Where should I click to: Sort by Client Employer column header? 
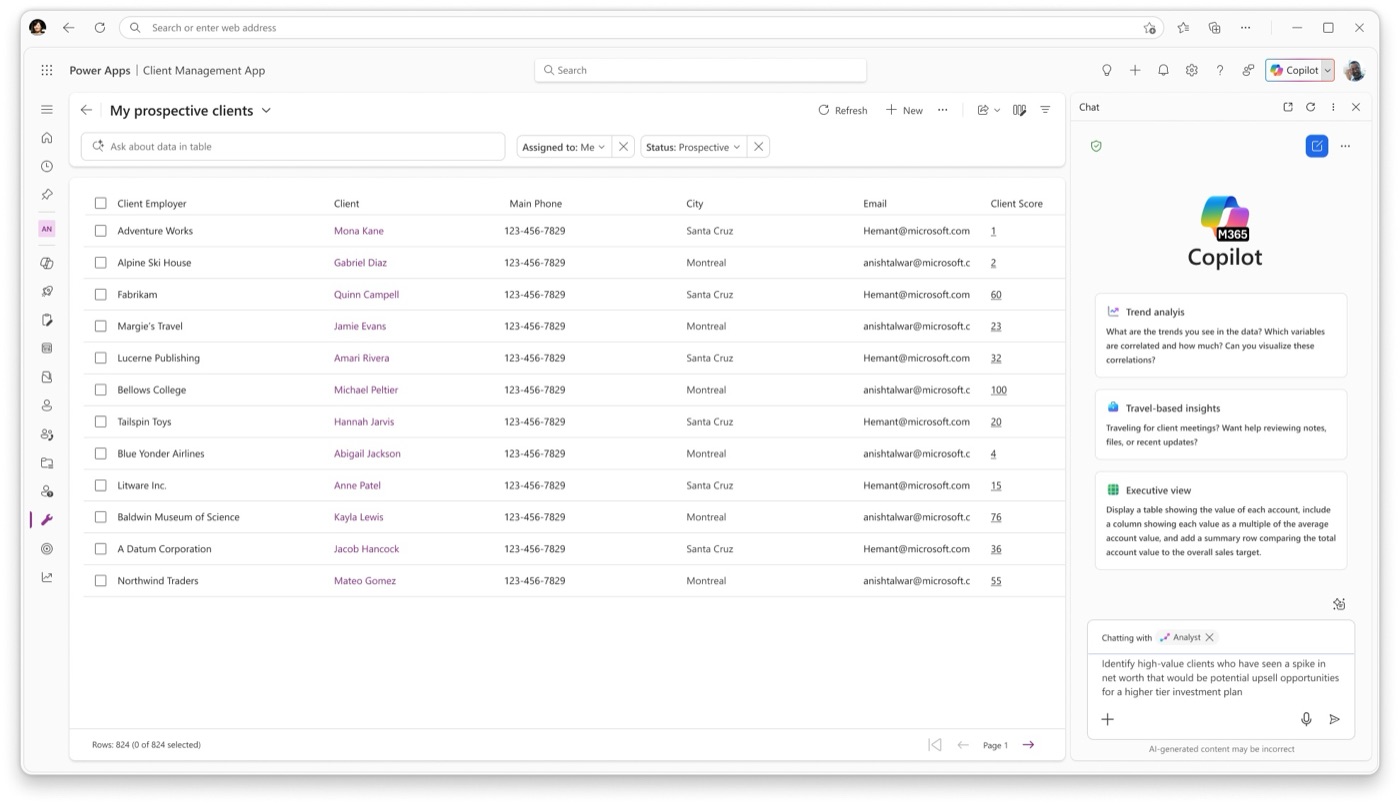pyautogui.click(x=152, y=204)
